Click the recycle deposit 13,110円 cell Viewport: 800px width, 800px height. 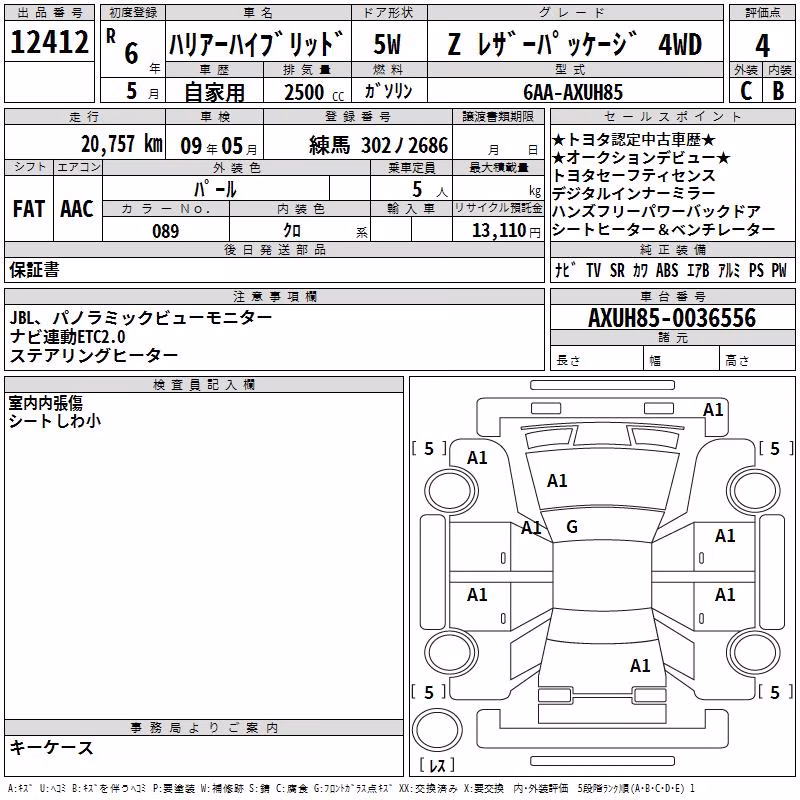[498, 231]
